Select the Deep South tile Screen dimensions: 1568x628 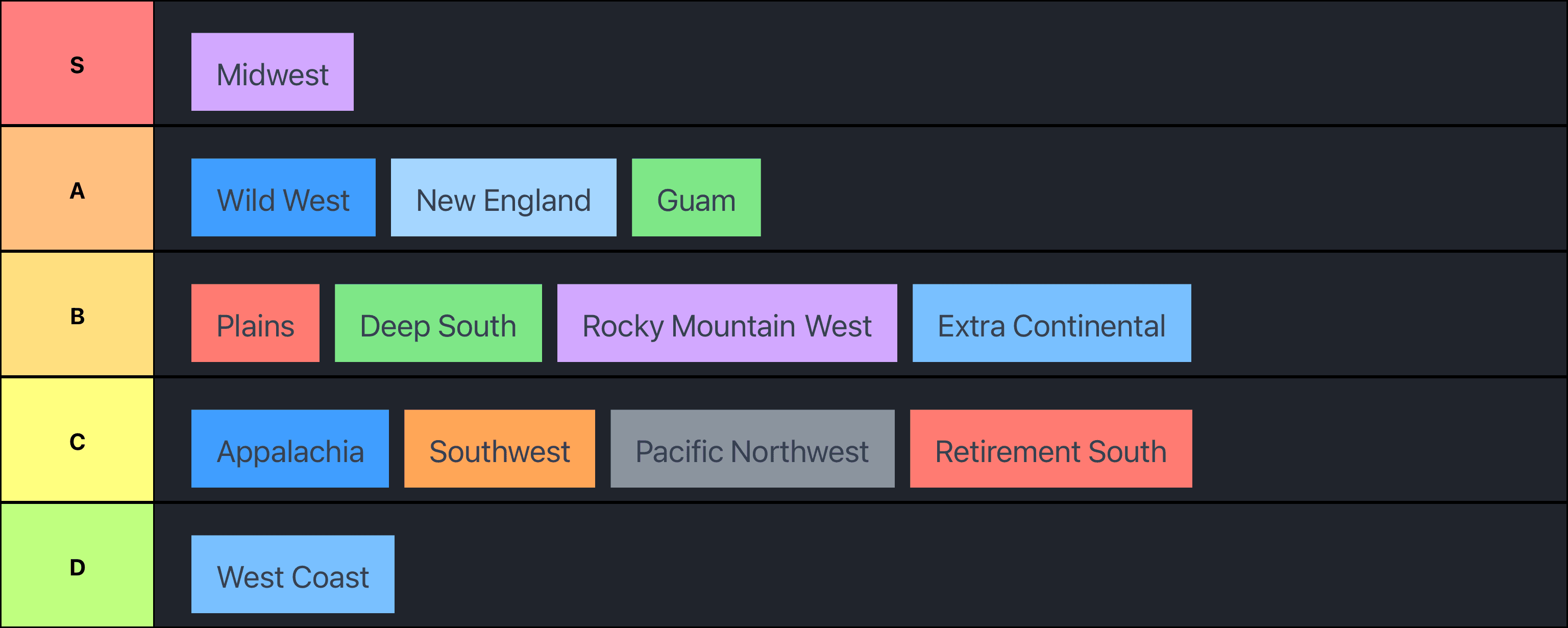point(437,323)
